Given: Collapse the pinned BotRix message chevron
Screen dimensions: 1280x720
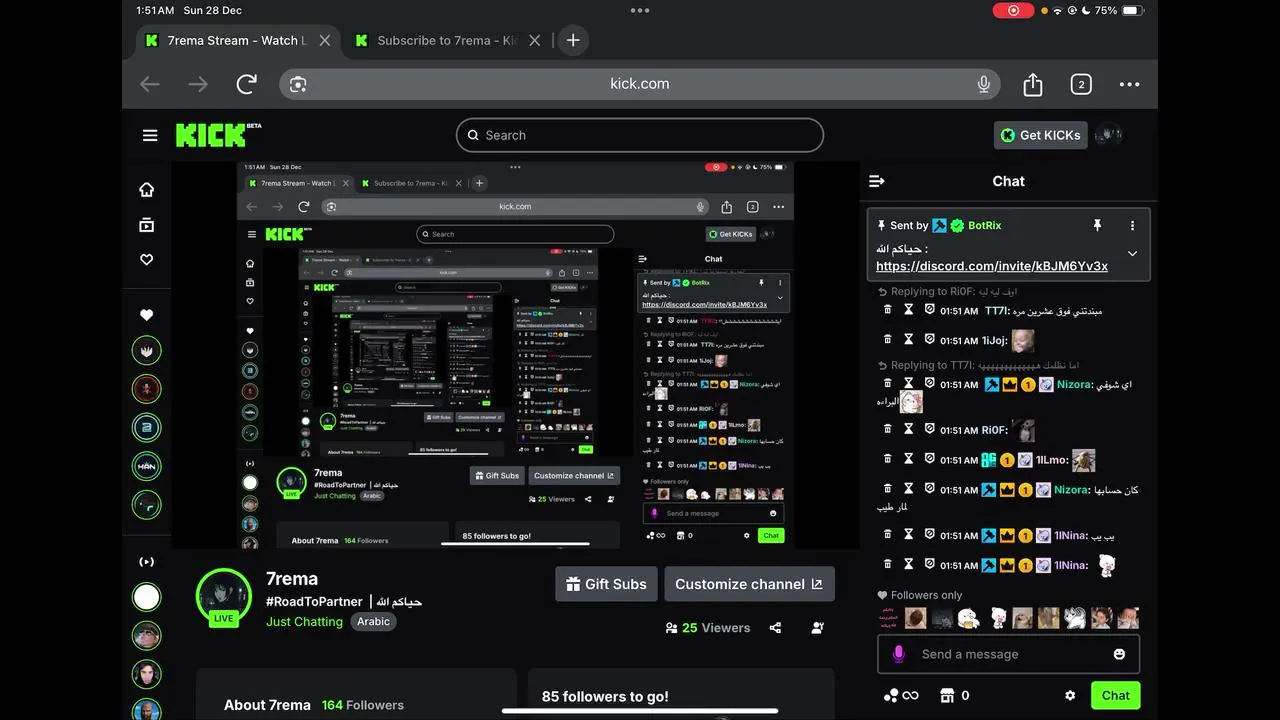Looking at the screenshot, I should coord(1132,254).
